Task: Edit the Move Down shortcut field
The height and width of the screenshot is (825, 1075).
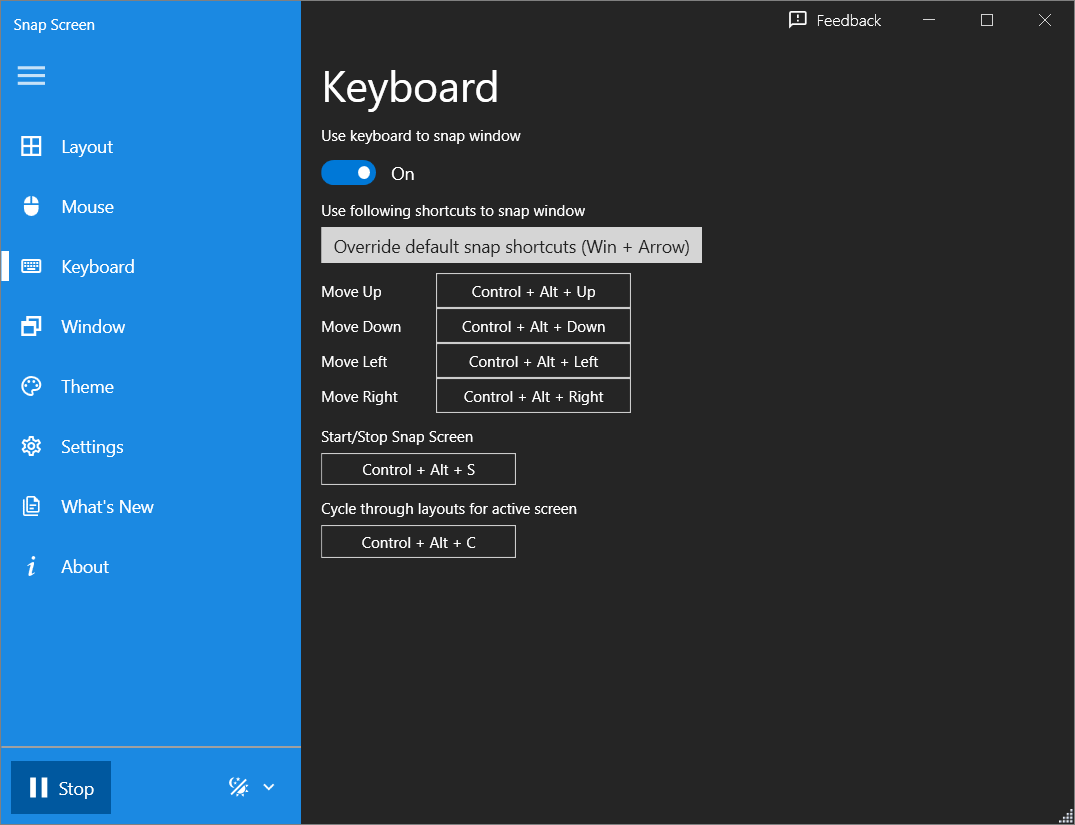Action: [x=533, y=326]
